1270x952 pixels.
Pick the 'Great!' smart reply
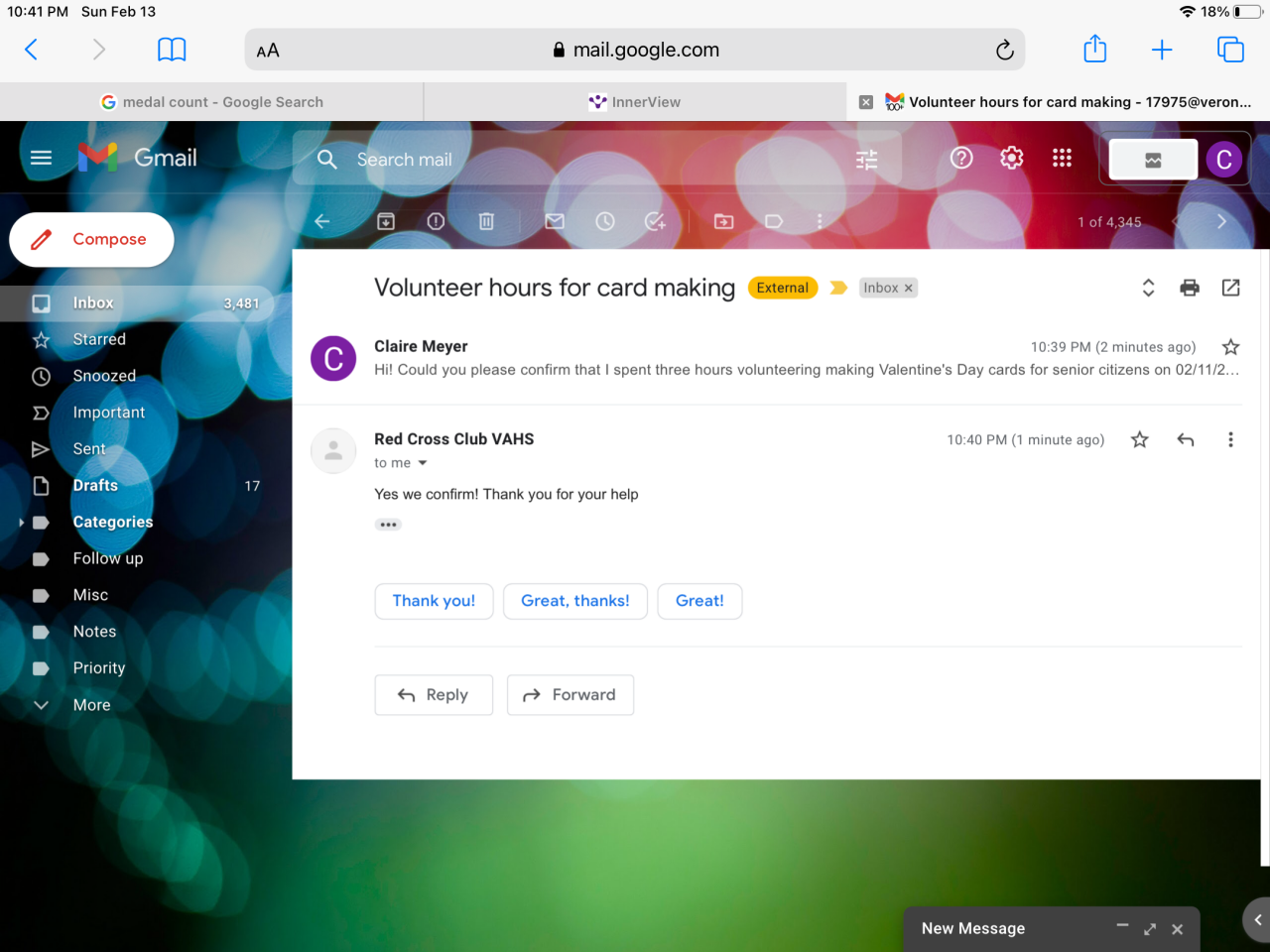(x=699, y=601)
